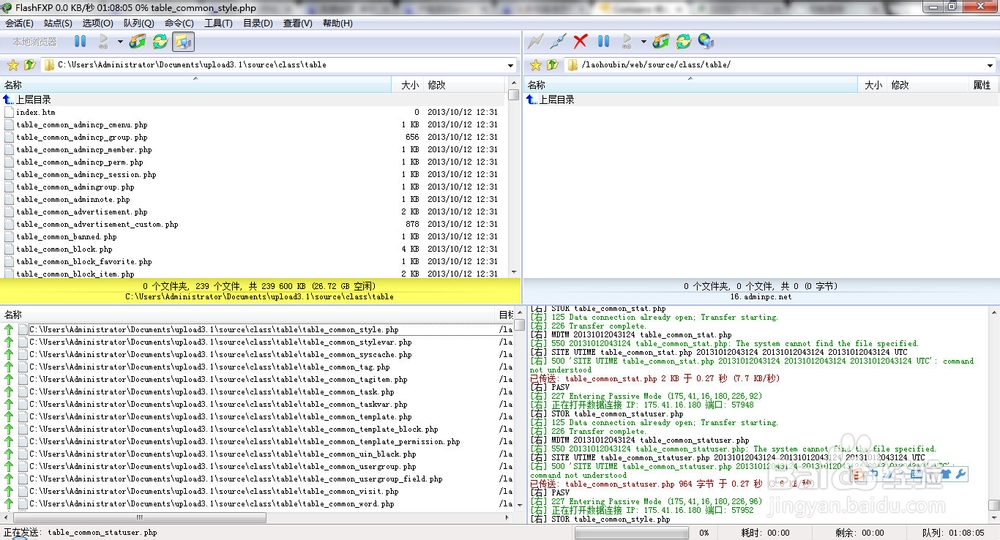Go up one folder with the remote up-folder icon
This screenshot has width=1000, height=540.
click(552, 65)
